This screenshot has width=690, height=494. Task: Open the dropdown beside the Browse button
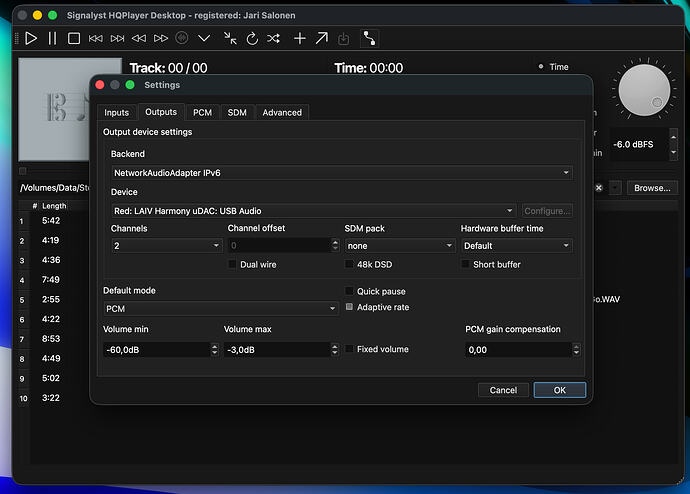(x=615, y=188)
